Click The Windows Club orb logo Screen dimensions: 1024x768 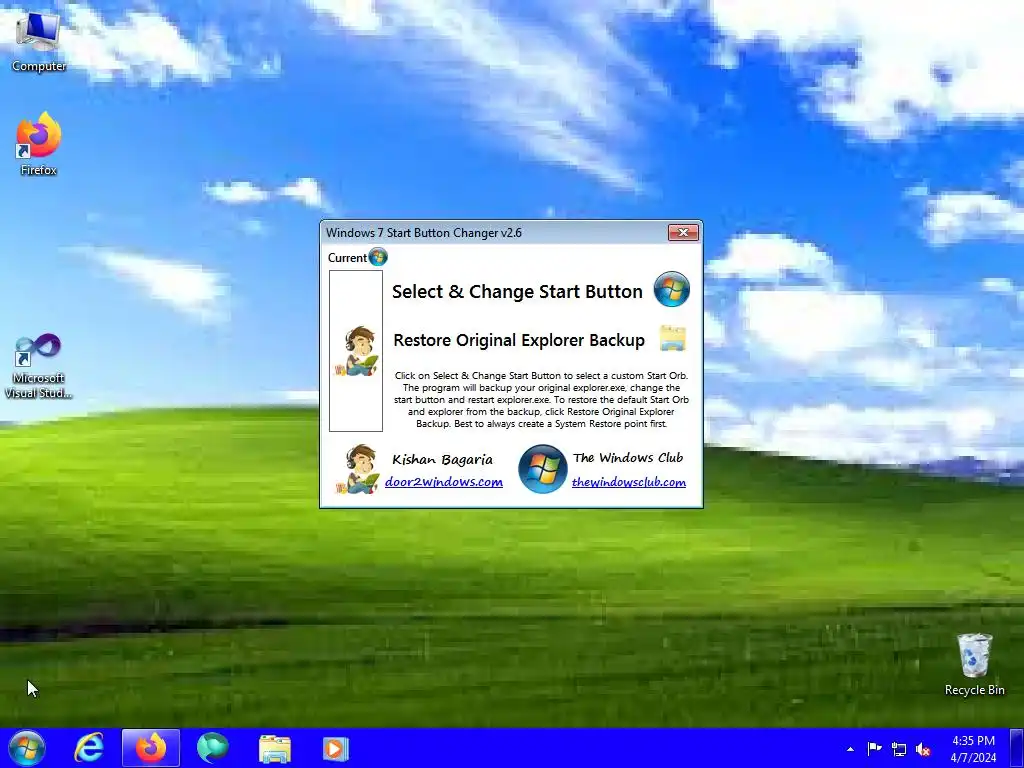coord(543,468)
